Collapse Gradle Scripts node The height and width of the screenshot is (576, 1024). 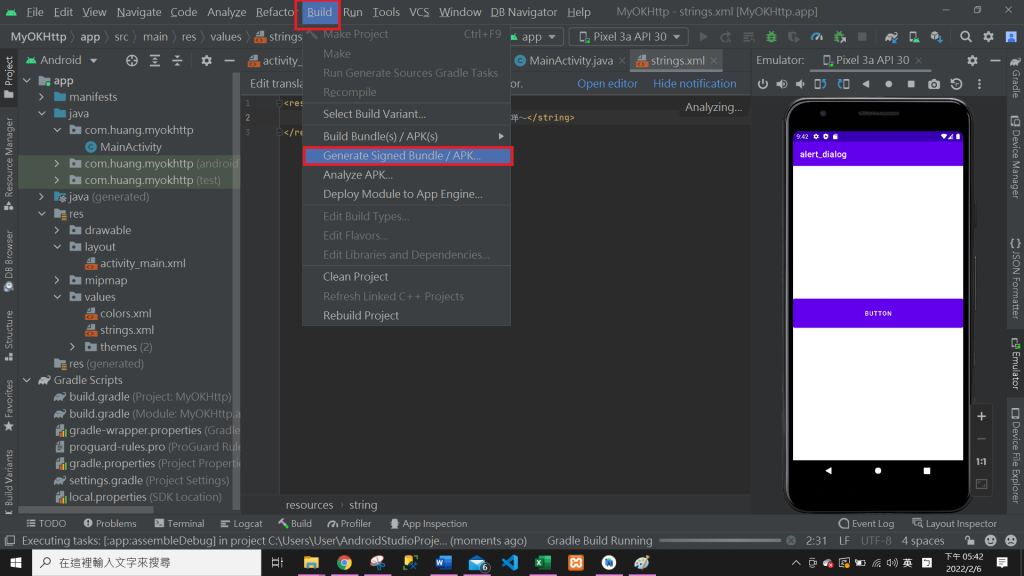[x=27, y=380]
